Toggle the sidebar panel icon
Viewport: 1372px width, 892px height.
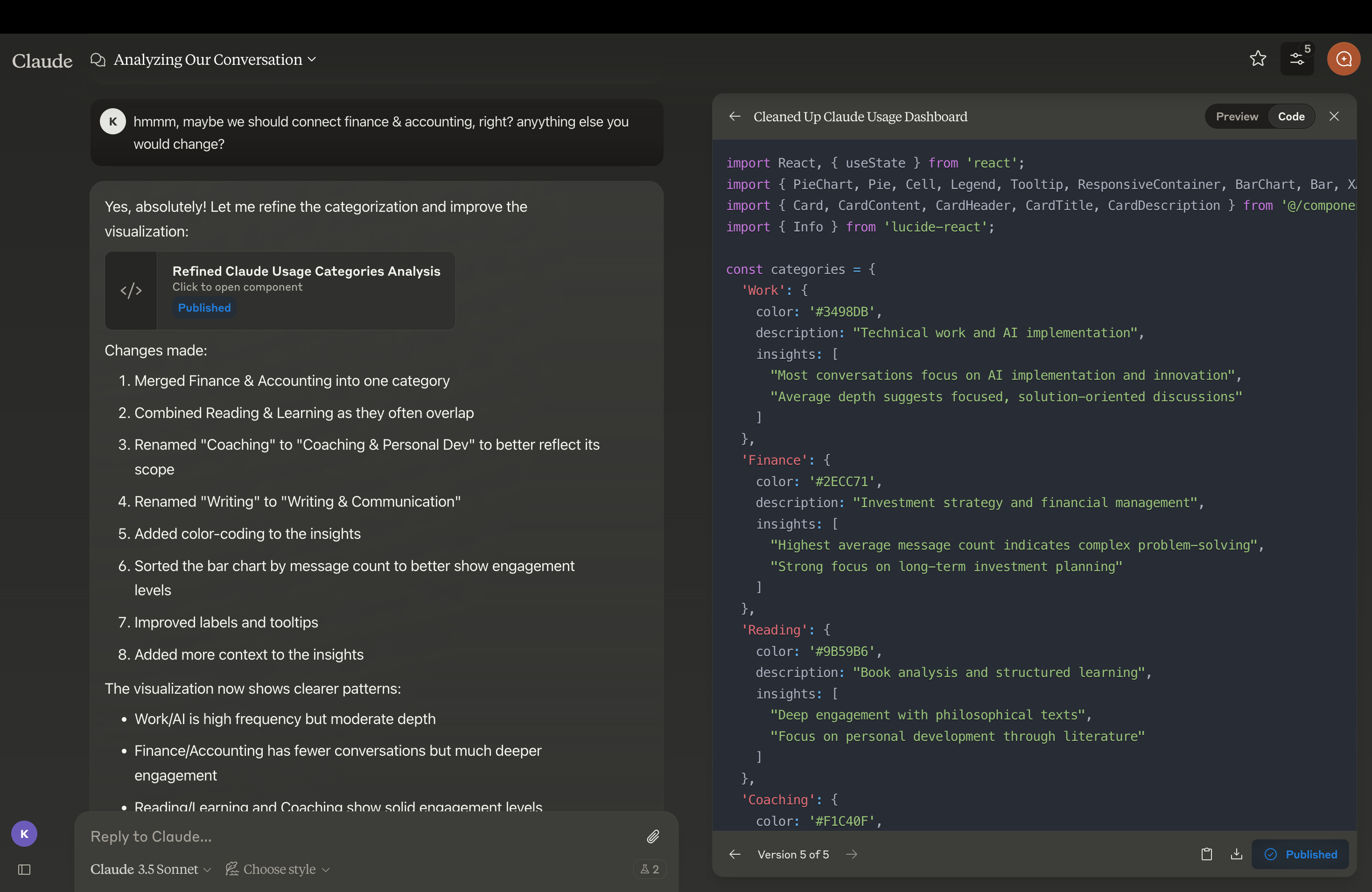[x=24, y=870]
